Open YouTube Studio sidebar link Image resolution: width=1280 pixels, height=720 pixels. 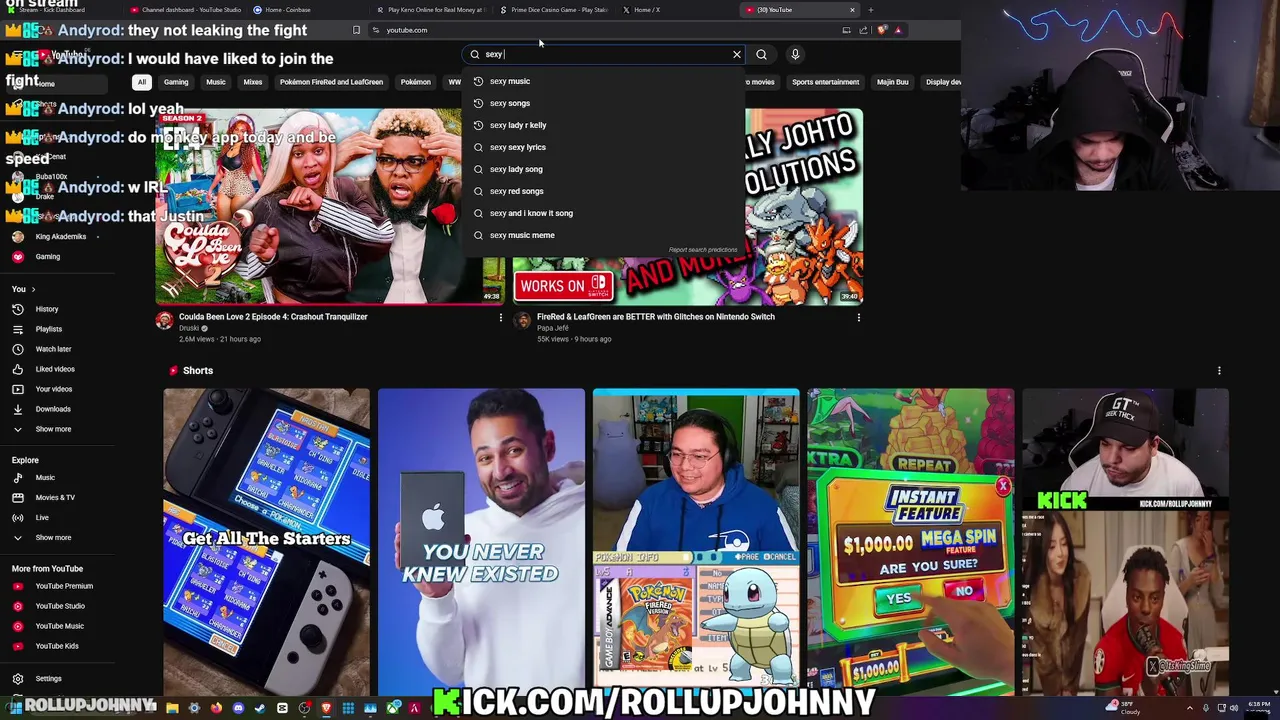click(x=60, y=606)
